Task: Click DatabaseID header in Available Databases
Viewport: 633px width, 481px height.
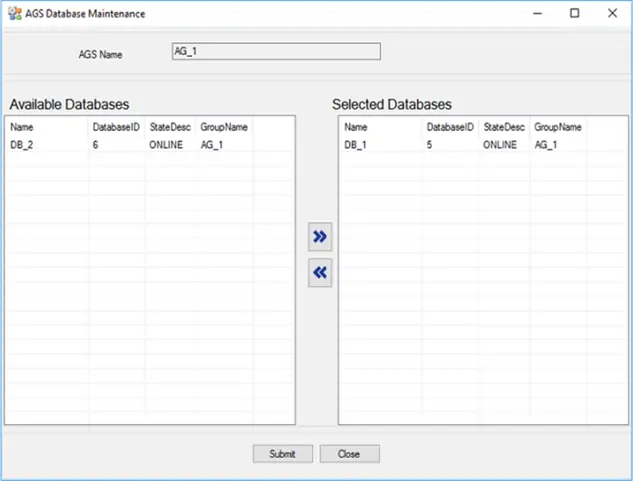Action: click(x=116, y=127)
